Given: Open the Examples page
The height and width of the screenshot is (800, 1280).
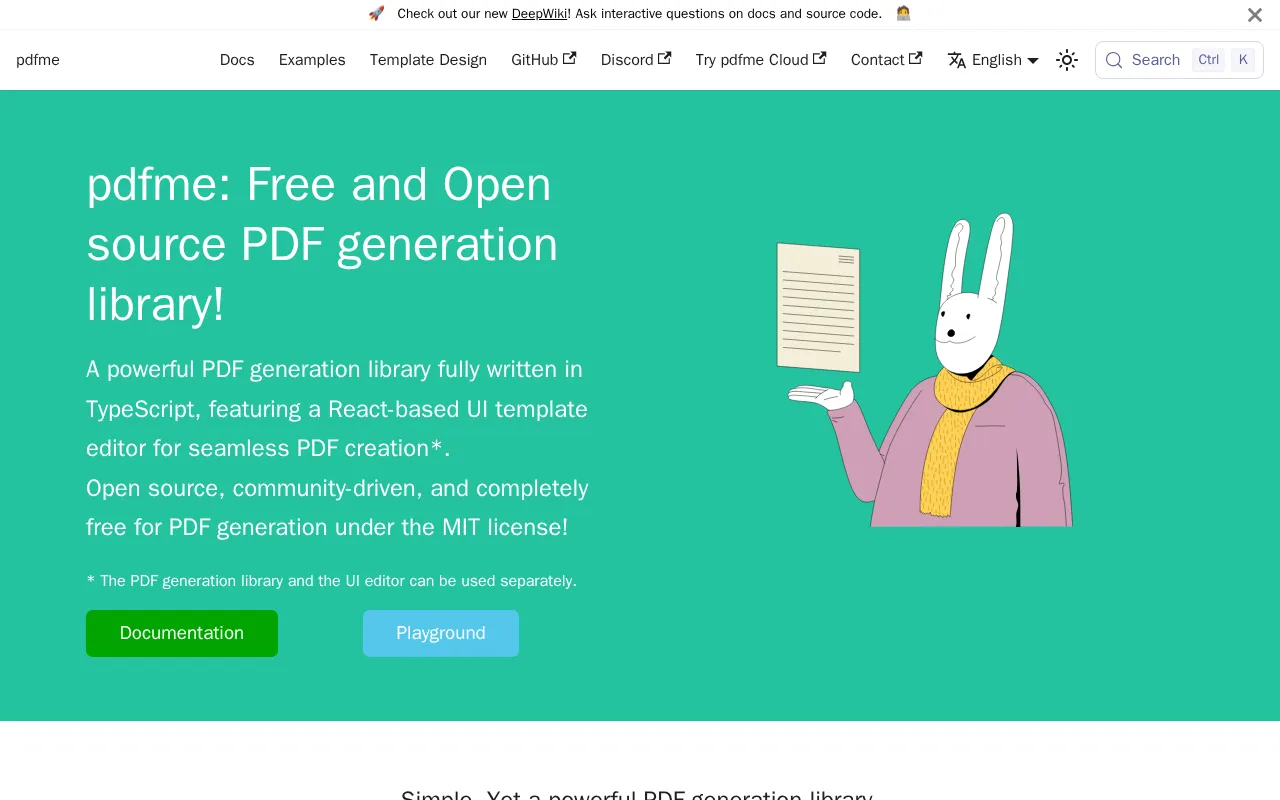Looking at the screenshot, I should click(312, 60).
